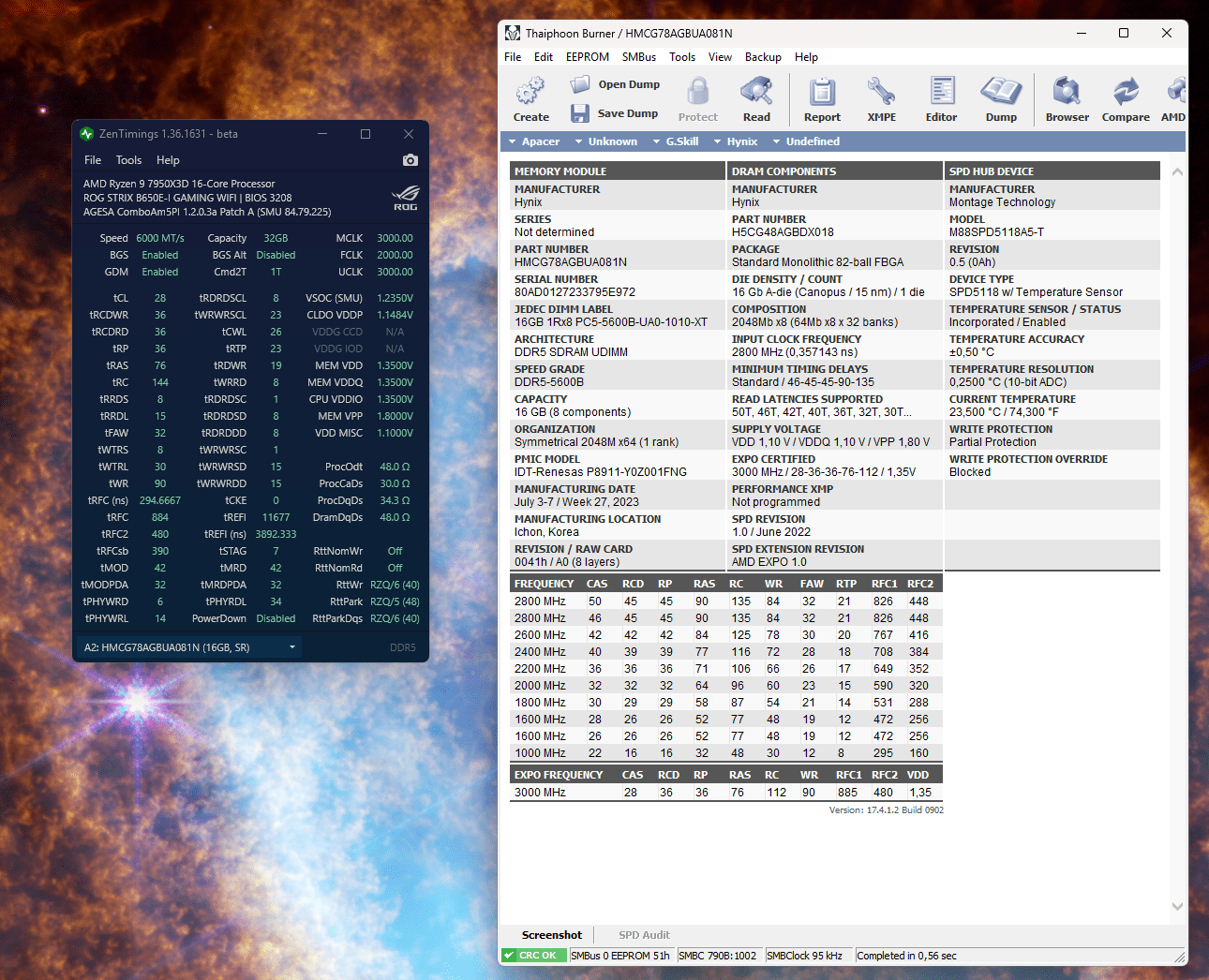This screenshot has height=980, width=1209.
Task: Click the PowerDown Disabled value
Action: click(x=276, y=618)
